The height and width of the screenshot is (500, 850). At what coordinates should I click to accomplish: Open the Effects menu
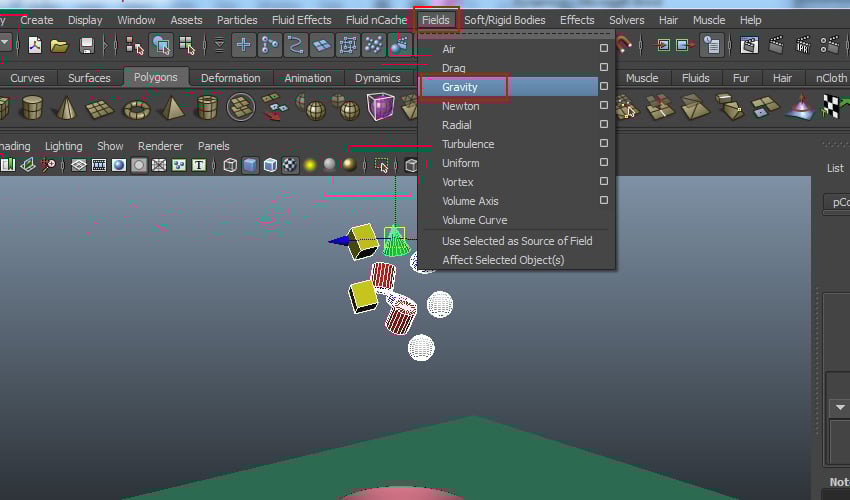[x=577, y=20]
